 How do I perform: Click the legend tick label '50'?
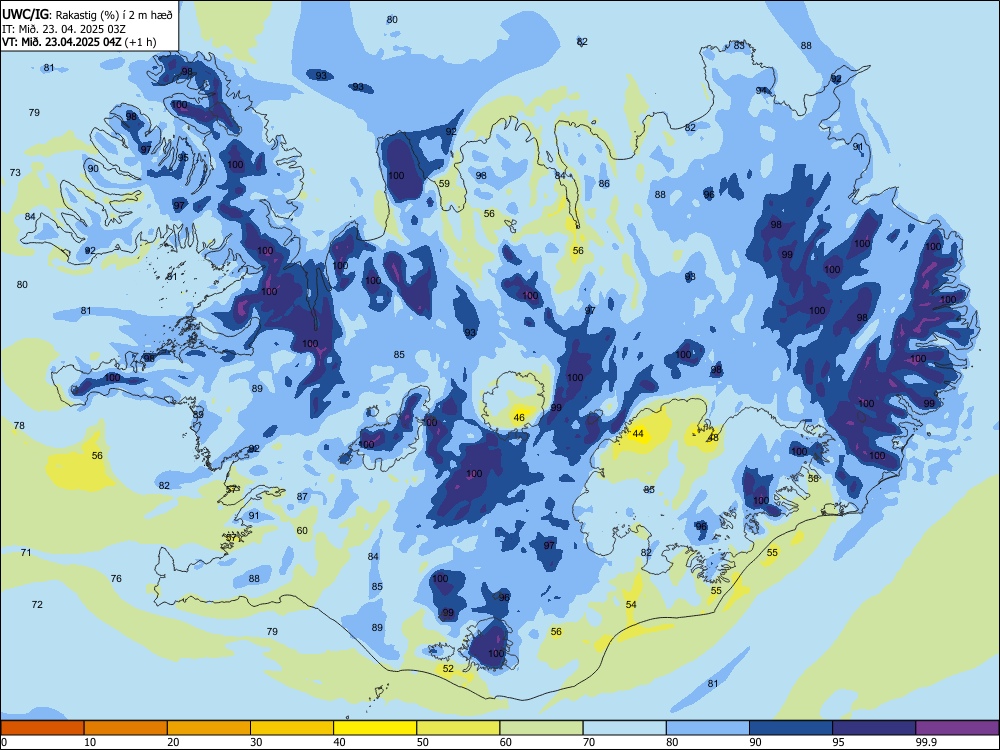click(423, 742)
